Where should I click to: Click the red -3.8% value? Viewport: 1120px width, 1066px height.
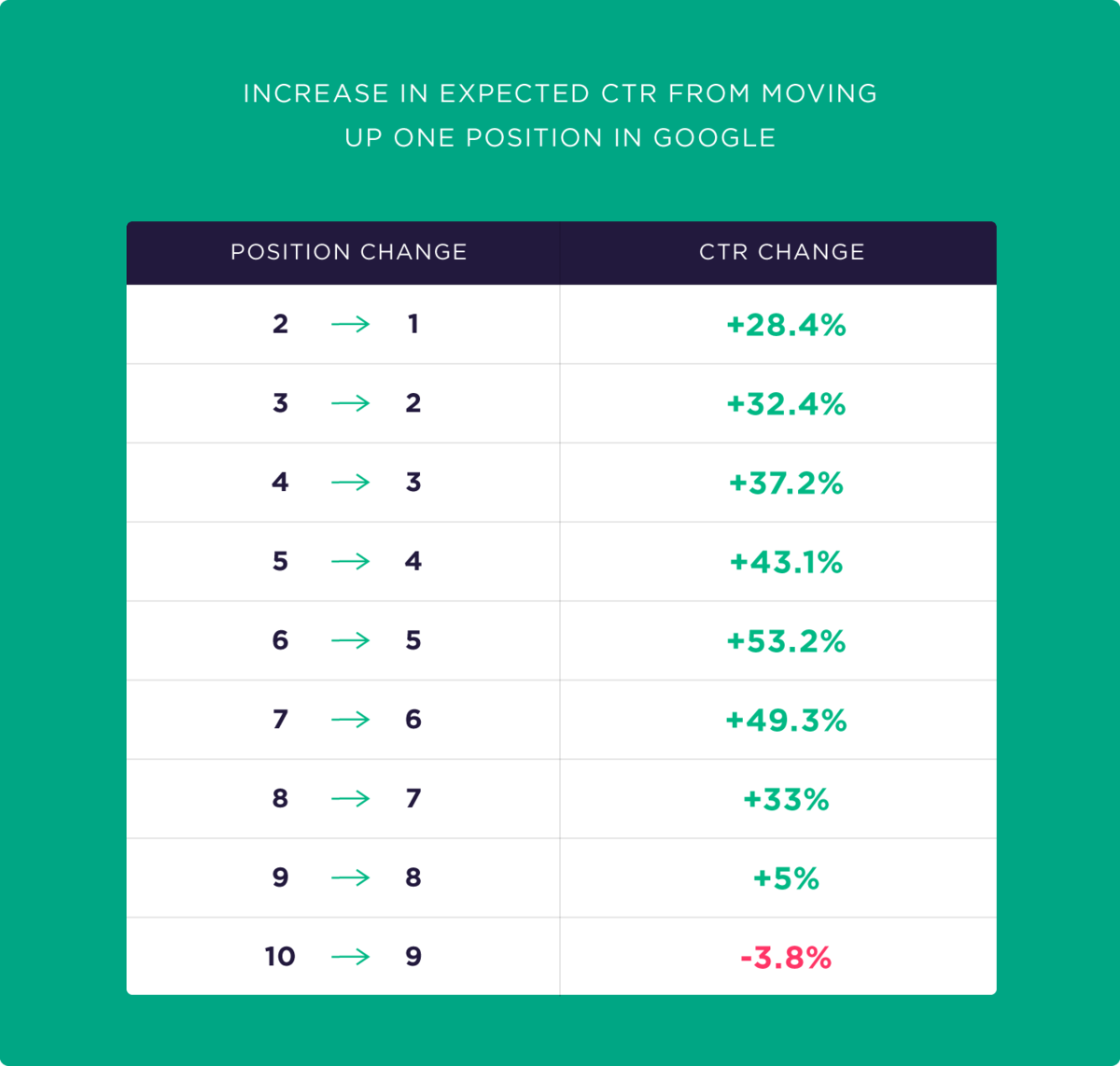point(786,958)
